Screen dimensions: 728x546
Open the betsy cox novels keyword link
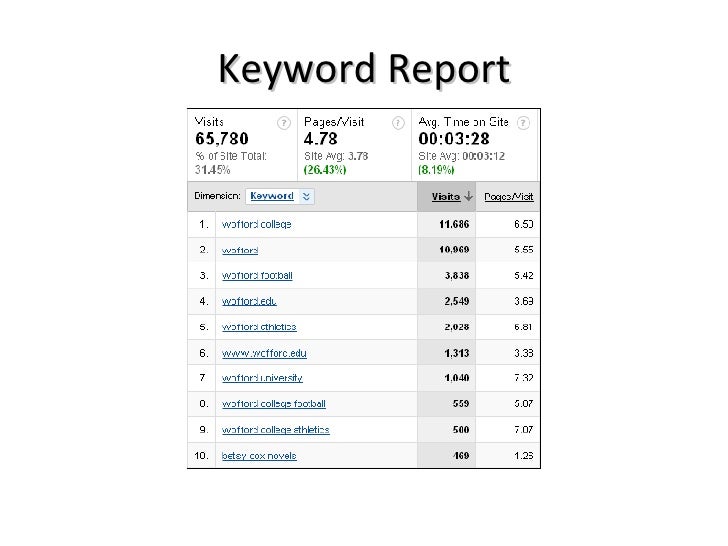pyautogui.click(x=259, y=456)
